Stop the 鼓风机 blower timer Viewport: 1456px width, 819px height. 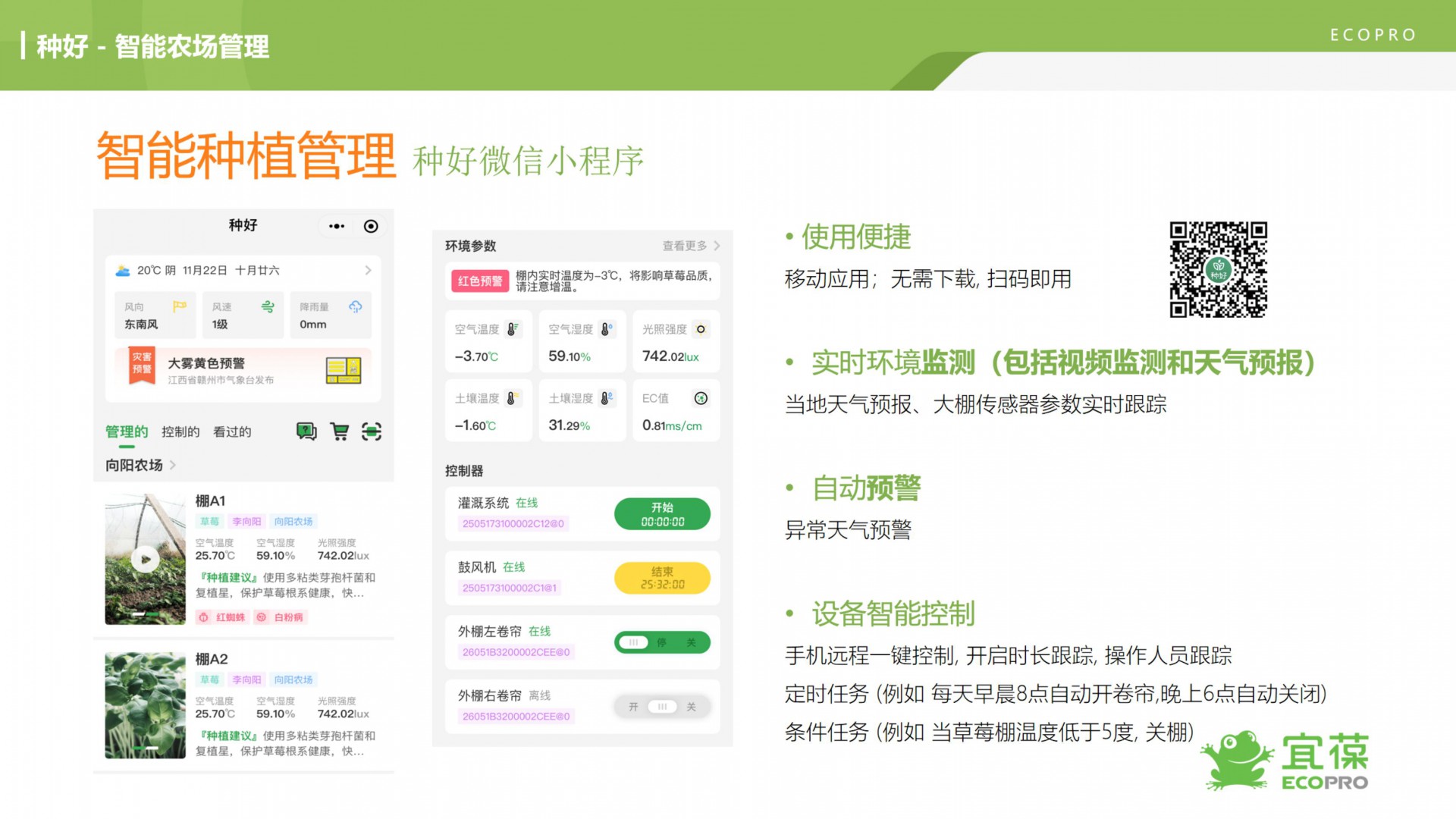click(662, 578)
